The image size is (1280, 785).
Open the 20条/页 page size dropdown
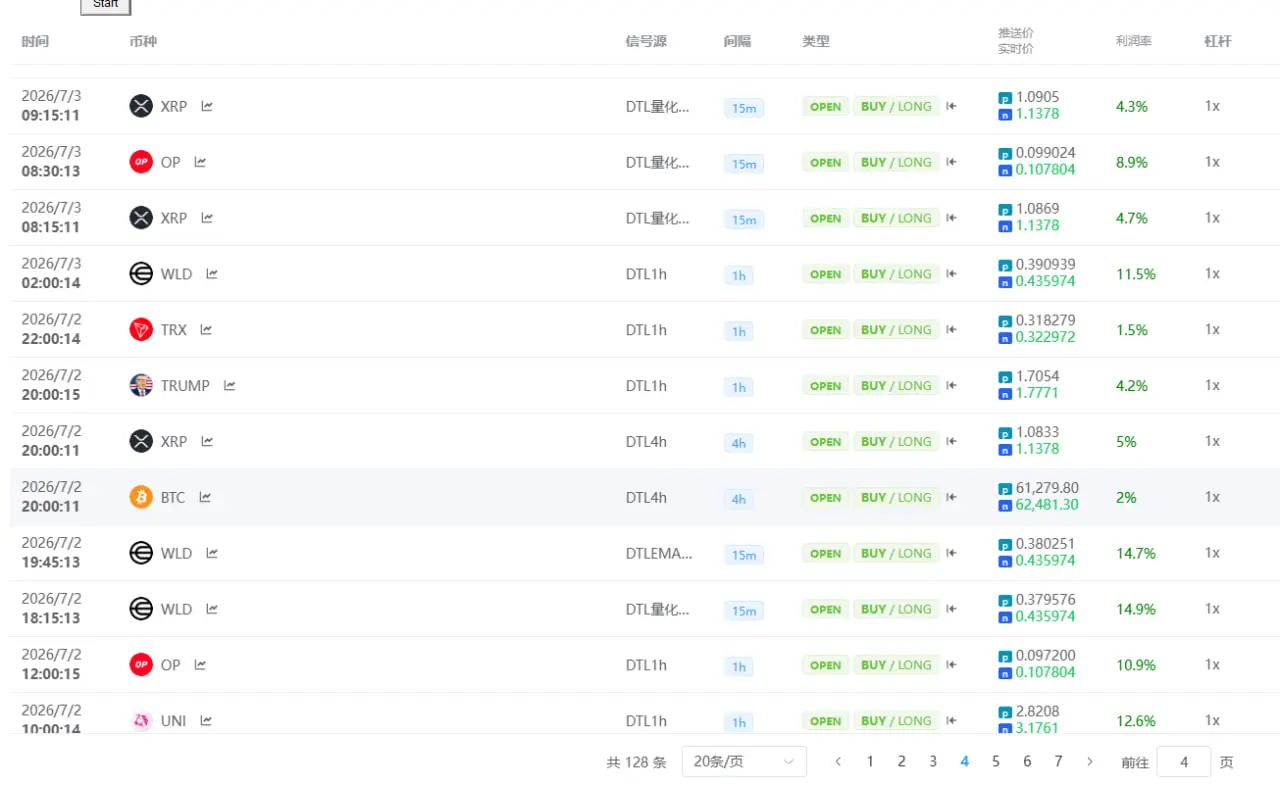(x=744, y=762)
